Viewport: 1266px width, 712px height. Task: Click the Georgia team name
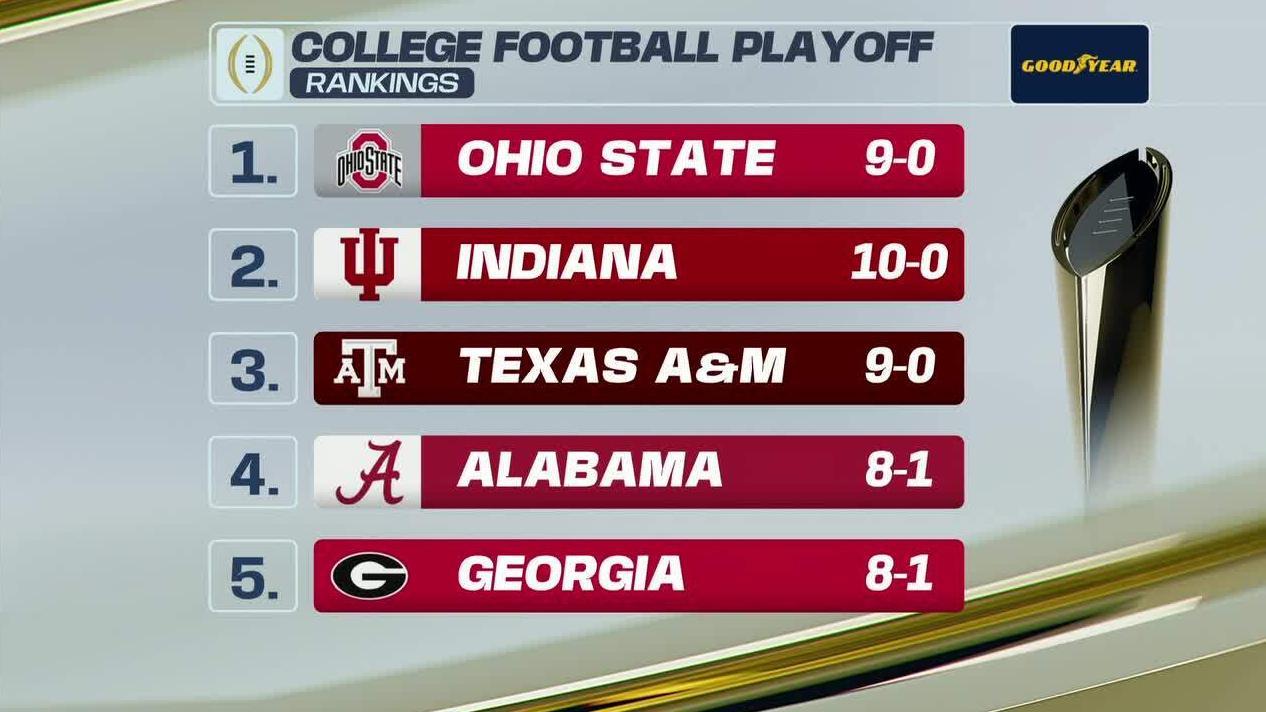tap(570, 576)
